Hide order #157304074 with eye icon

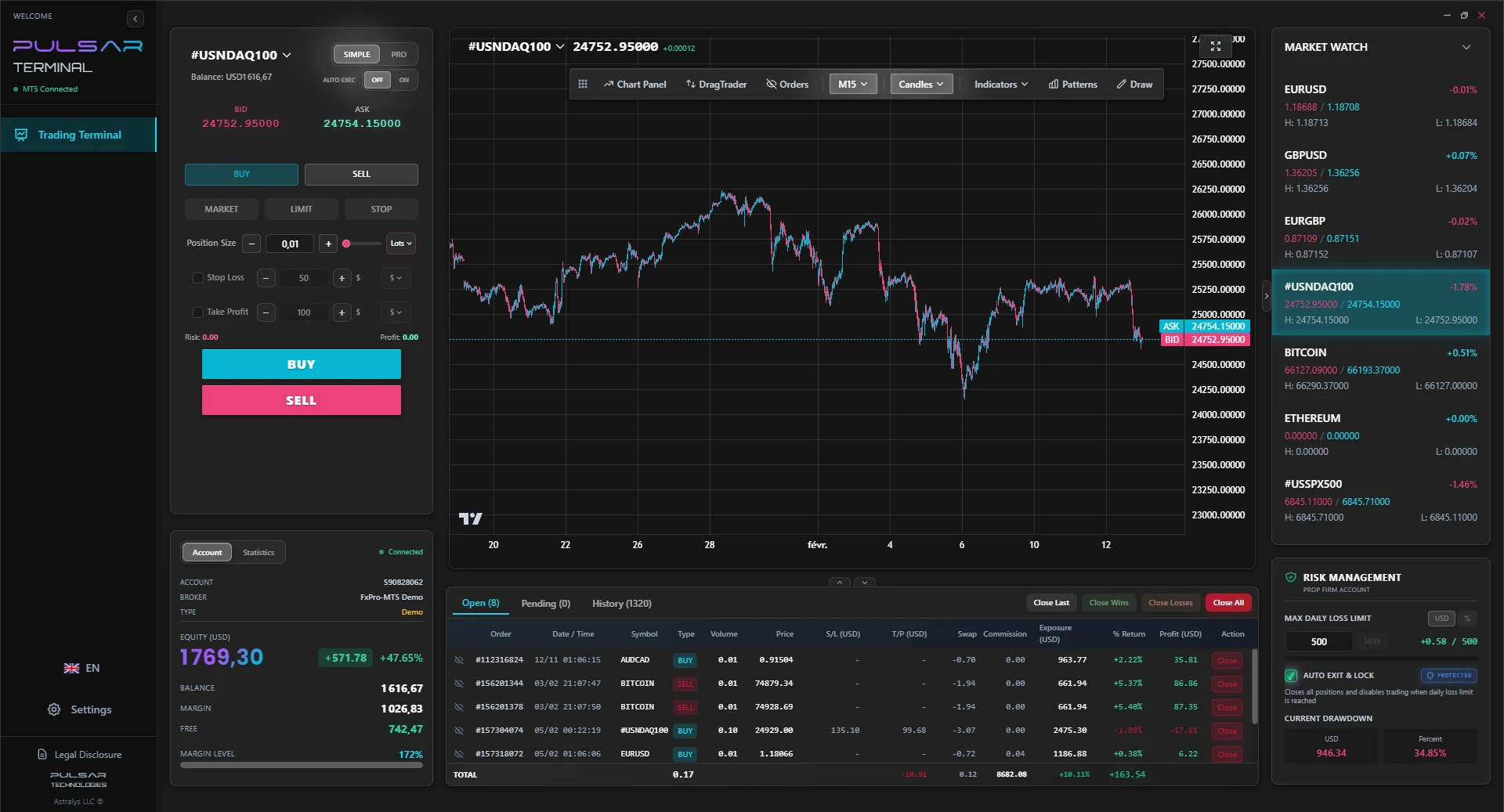[459, 731]
